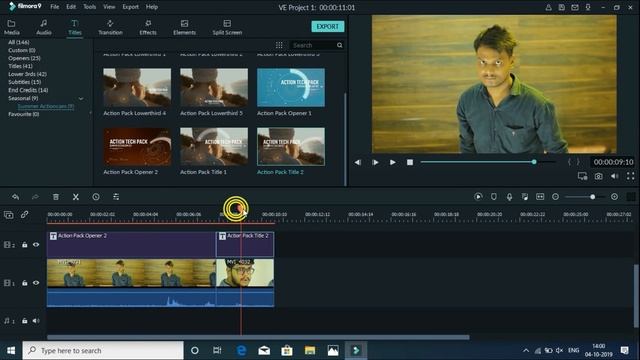640x360 pixels.
Task: Select the Subtitles (15) category
Action: coord(24,82)
